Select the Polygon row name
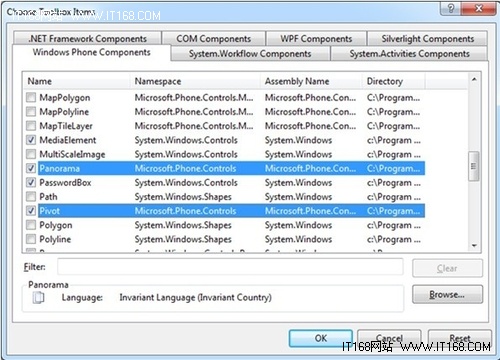This screenshot has width=500, height=360. (56, 225)
